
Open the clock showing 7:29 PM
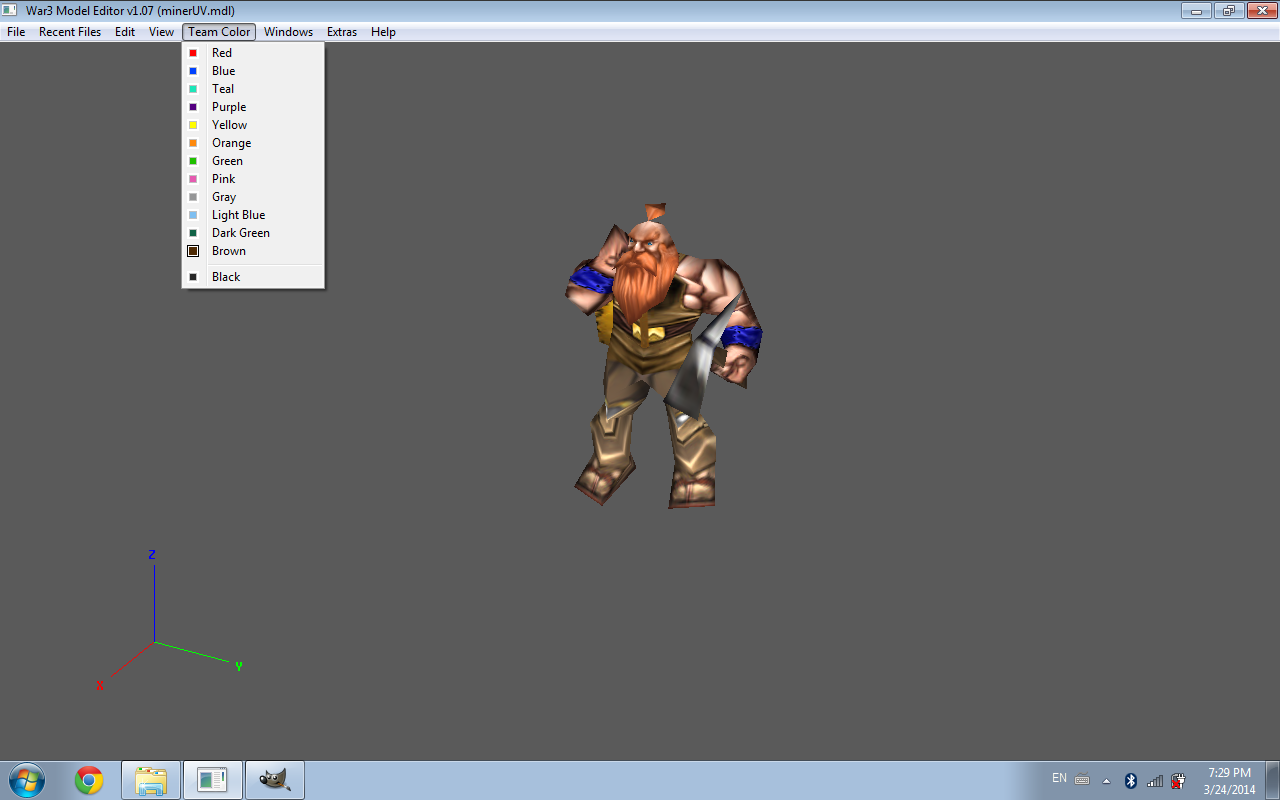pyautogui.click(x=1229, y=781)
